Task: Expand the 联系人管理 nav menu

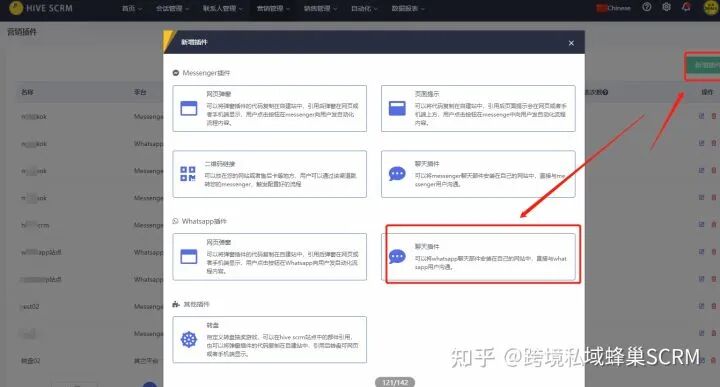Action: pos(223,8)
